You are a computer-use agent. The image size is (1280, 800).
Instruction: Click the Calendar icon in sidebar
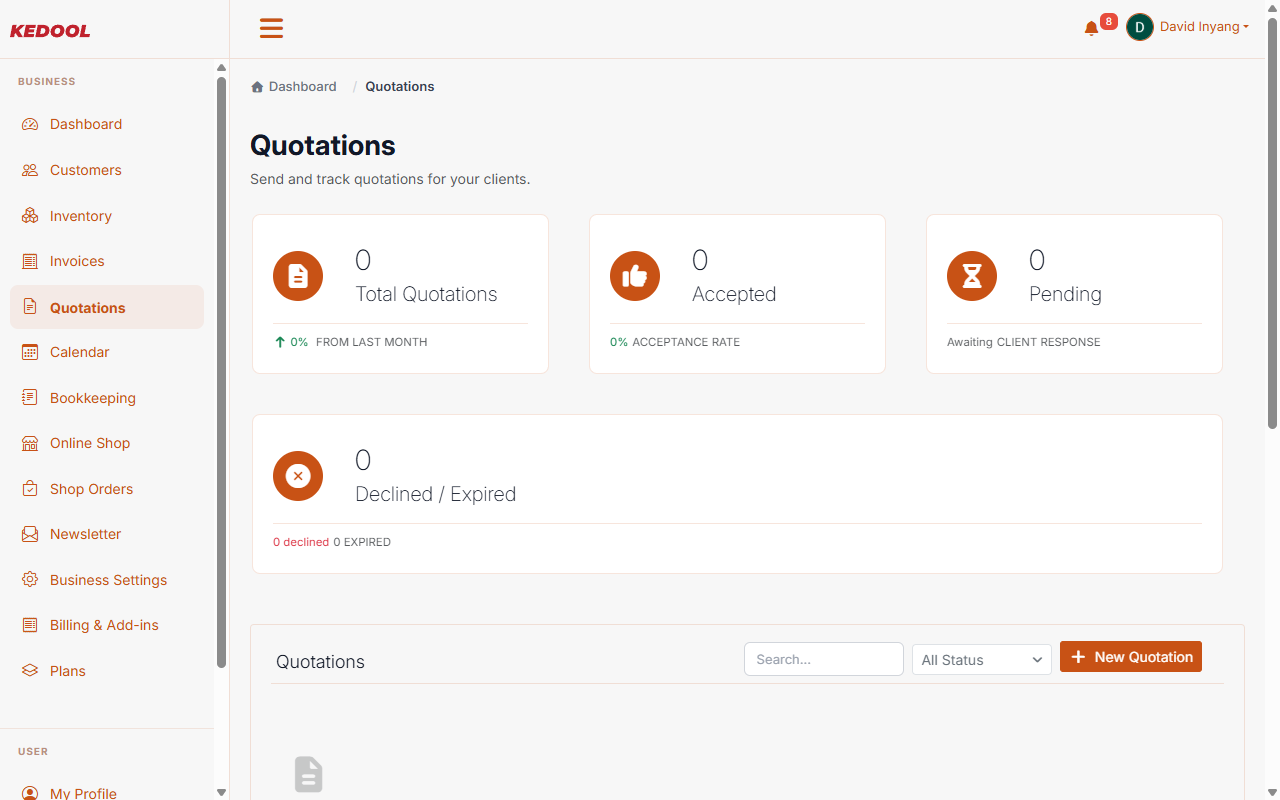click(30, 352)
